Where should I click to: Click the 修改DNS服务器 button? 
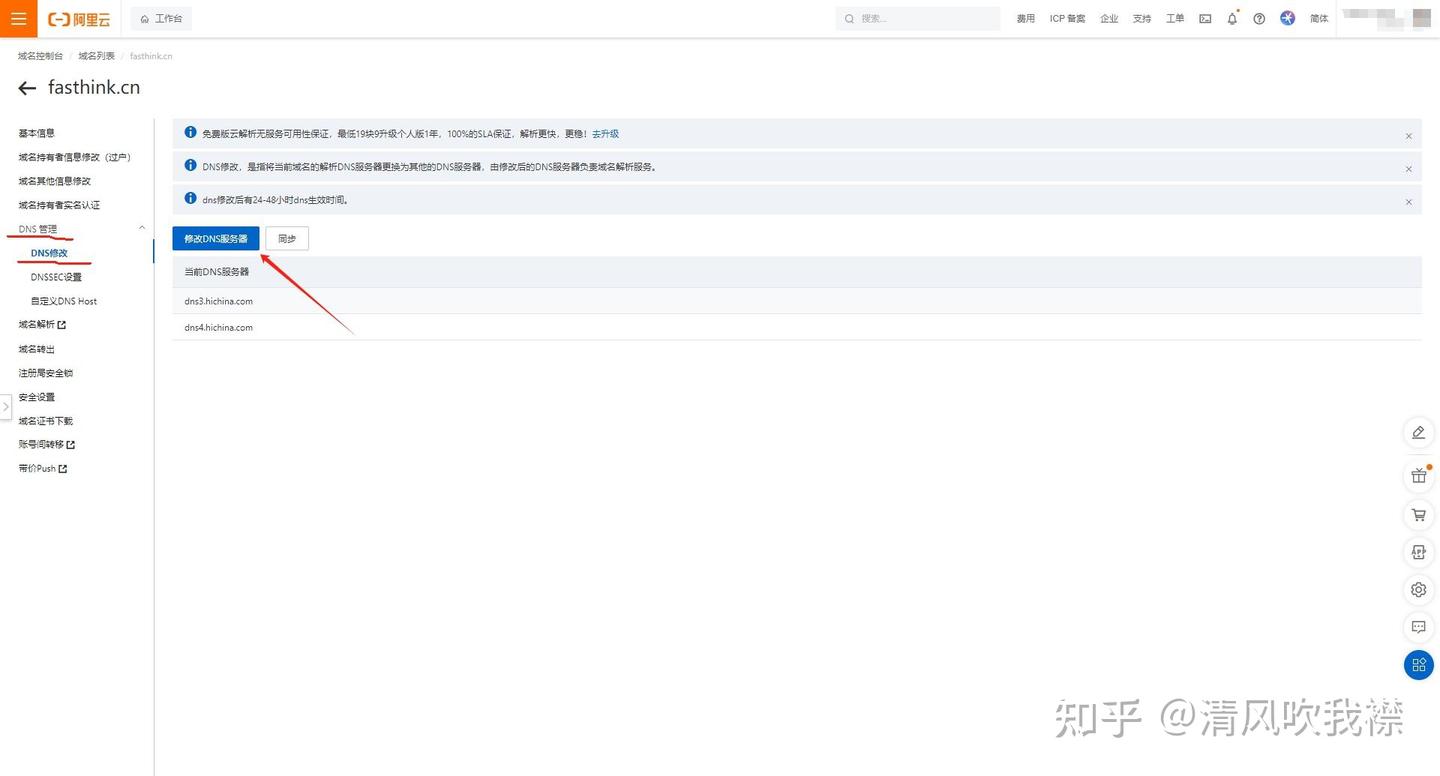pyautogui.click(x=216, y=239)
